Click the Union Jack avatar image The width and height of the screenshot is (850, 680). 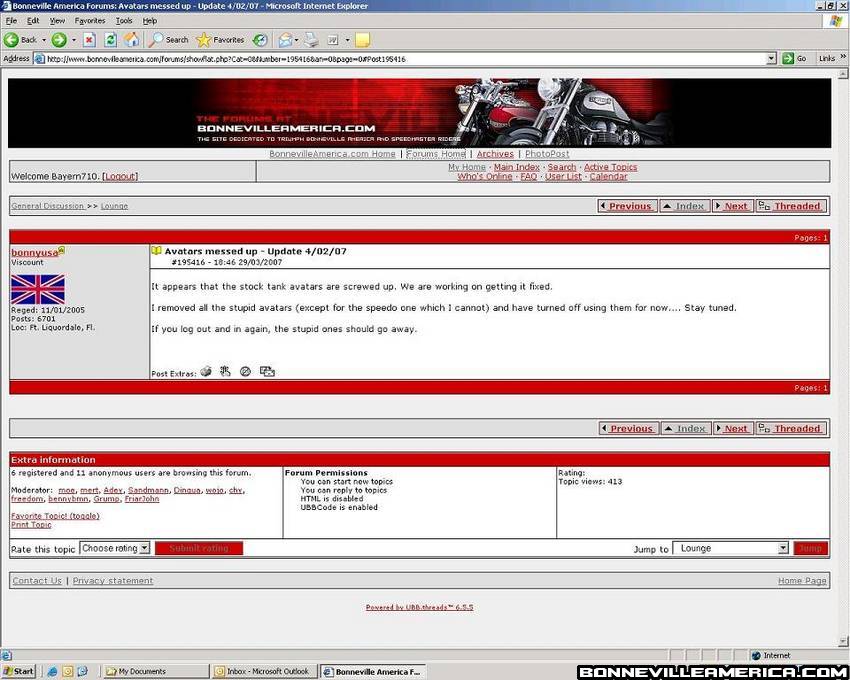click(37, 290)
